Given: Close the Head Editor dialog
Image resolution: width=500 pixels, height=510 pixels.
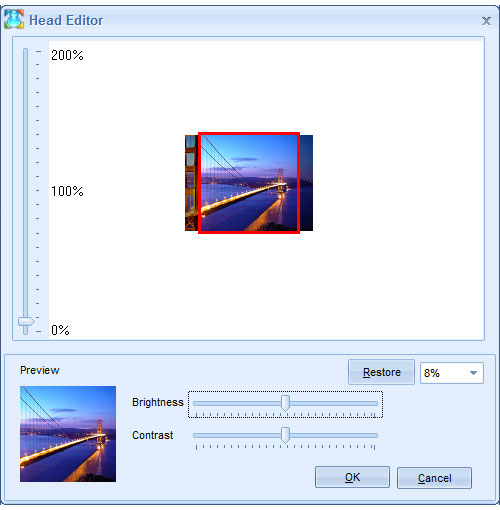Looking at the screenshot, I should pos(486,21).
